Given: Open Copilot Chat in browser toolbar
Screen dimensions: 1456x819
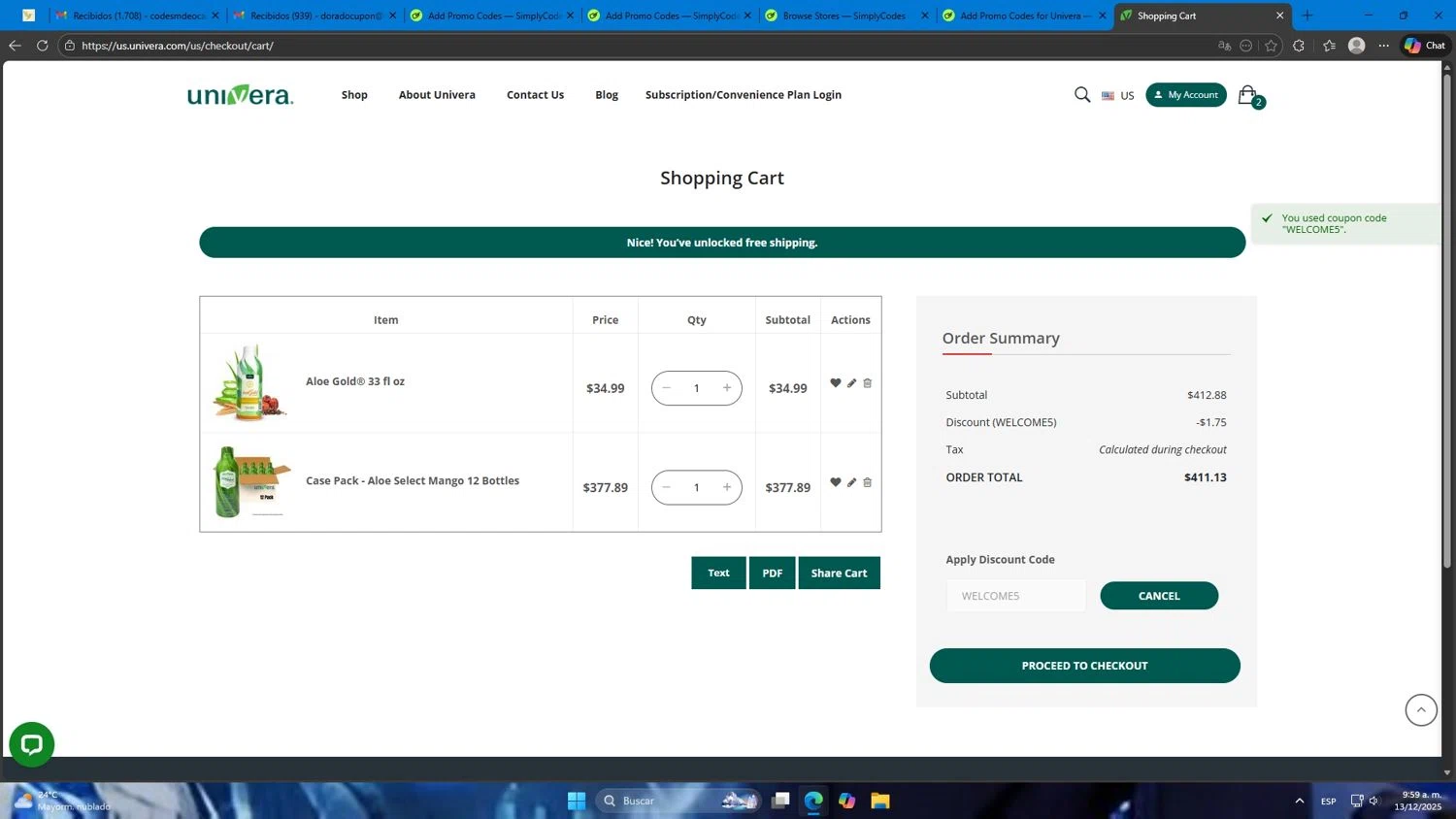Looking at the screenshot, I should click(1425, 46).
